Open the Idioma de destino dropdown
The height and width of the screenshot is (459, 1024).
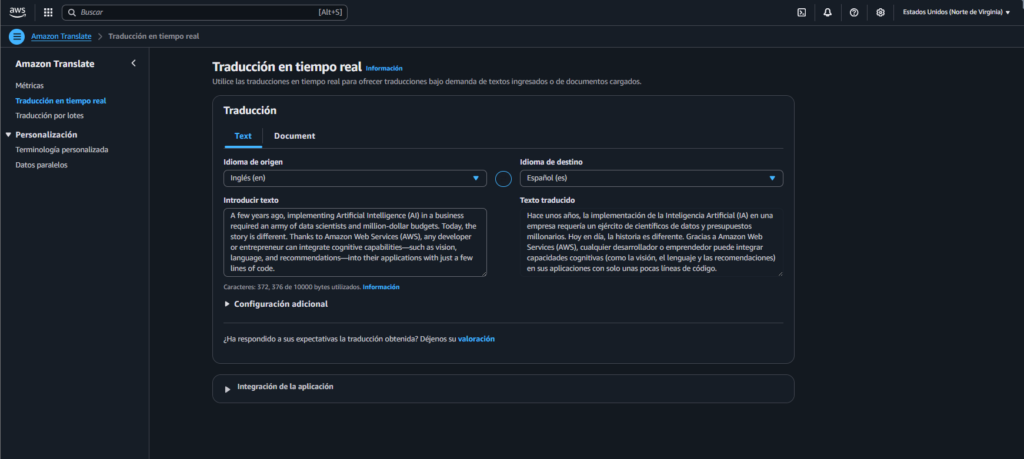point(651,178)
